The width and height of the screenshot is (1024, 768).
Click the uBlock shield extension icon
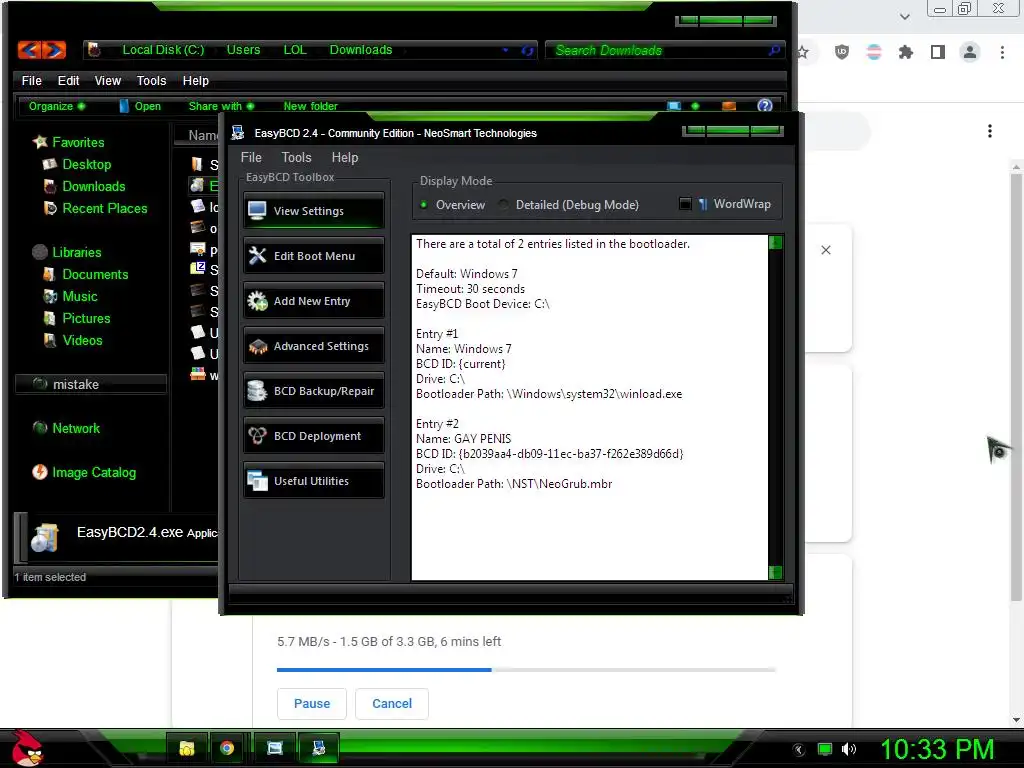[x=842, y=52]
